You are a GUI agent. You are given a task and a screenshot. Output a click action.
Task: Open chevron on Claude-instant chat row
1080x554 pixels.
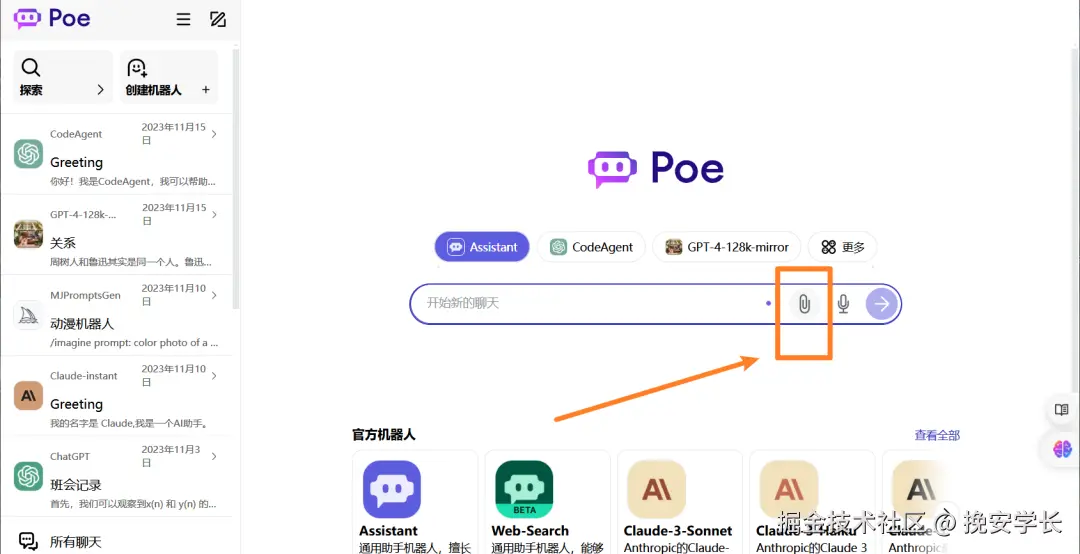[214, 376]
